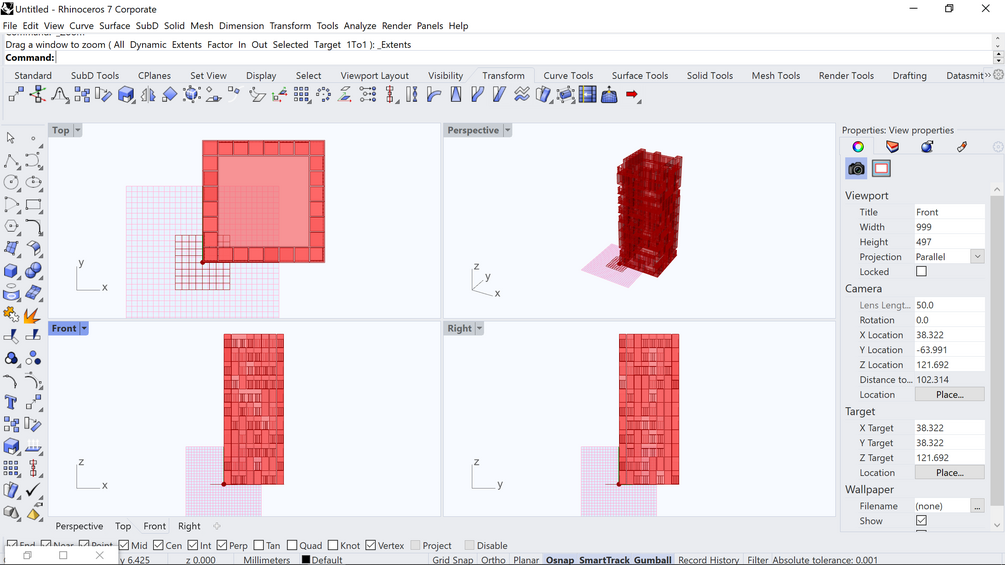Click the Join puzzle-piece icon
The image size is (1005, 565).
click(11, 315)
